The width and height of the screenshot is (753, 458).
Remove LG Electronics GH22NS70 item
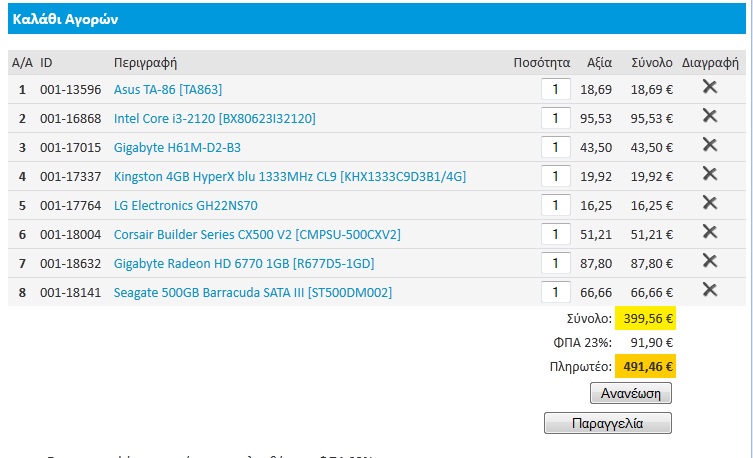pos(710,203)
